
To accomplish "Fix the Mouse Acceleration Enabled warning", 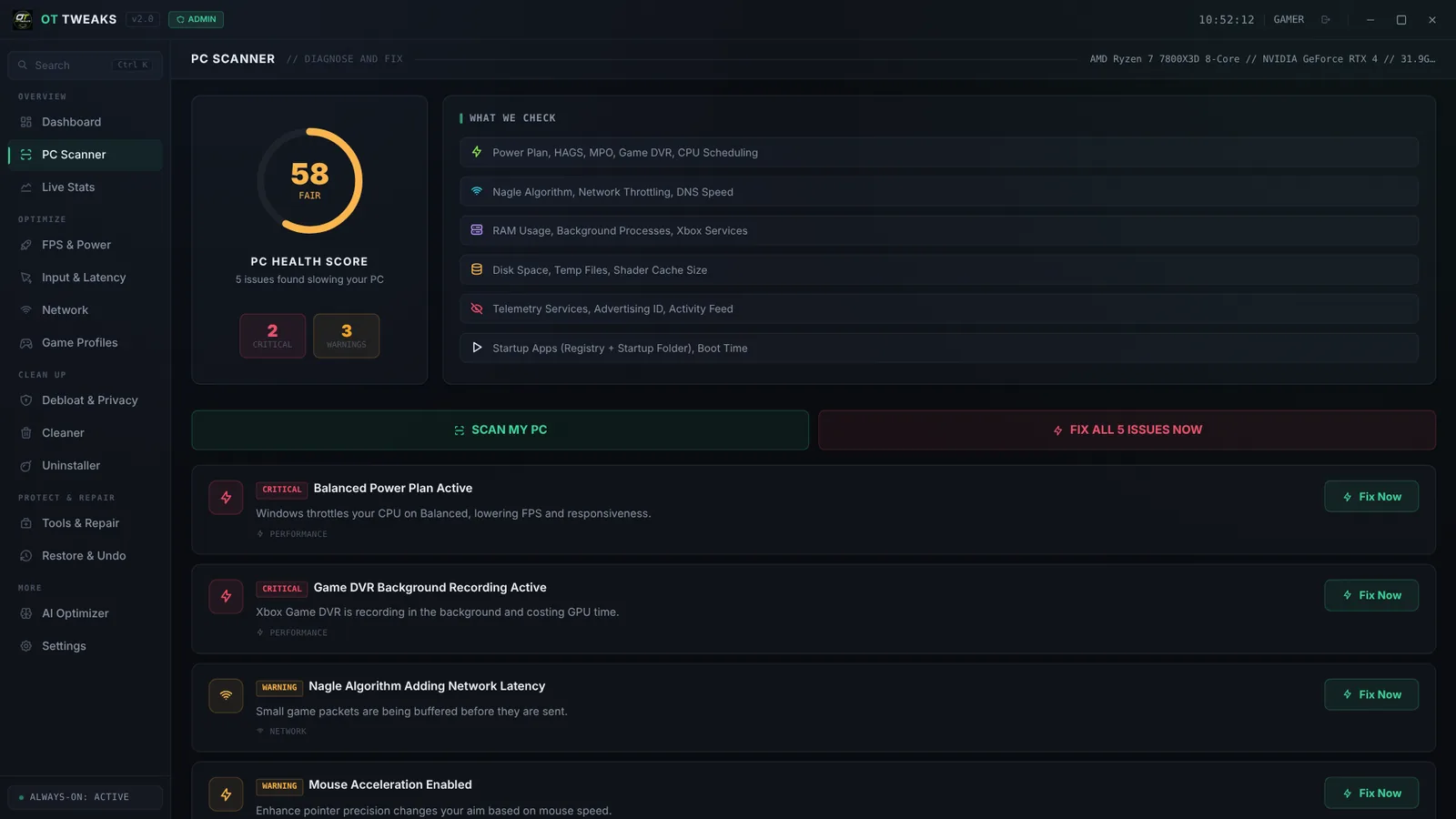I will 1371,794.
